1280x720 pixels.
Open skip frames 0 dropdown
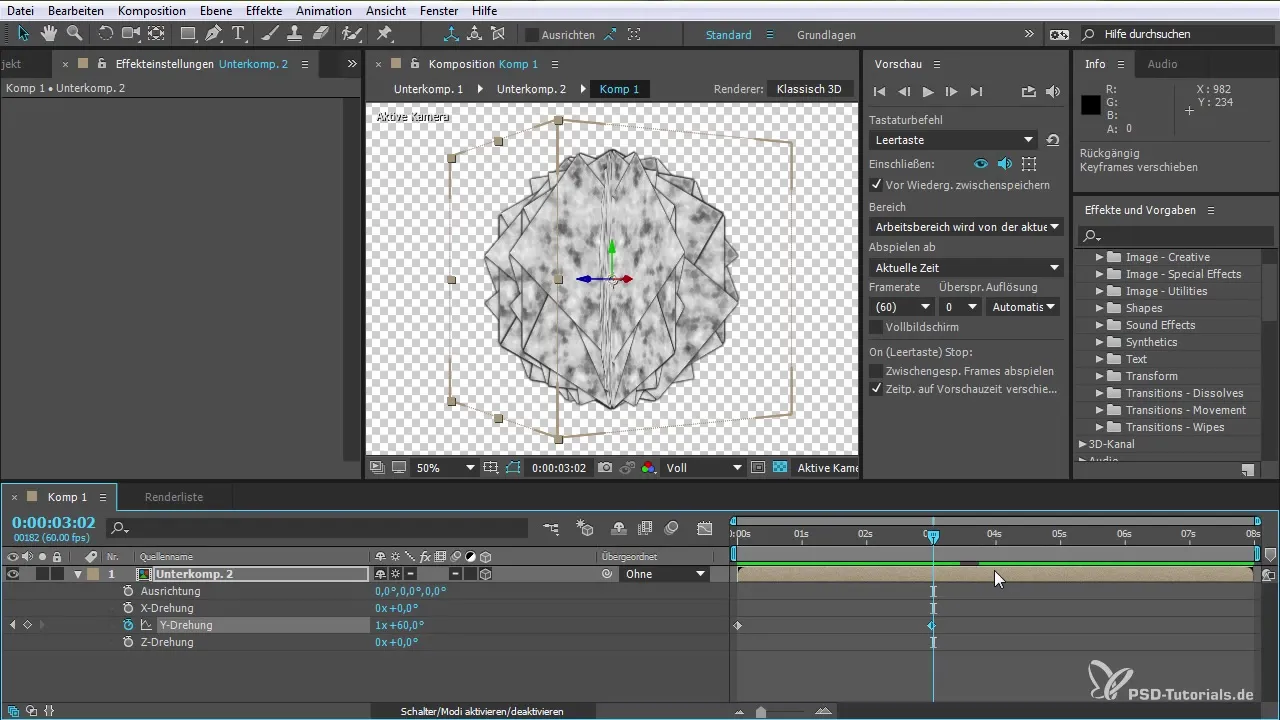961,307
